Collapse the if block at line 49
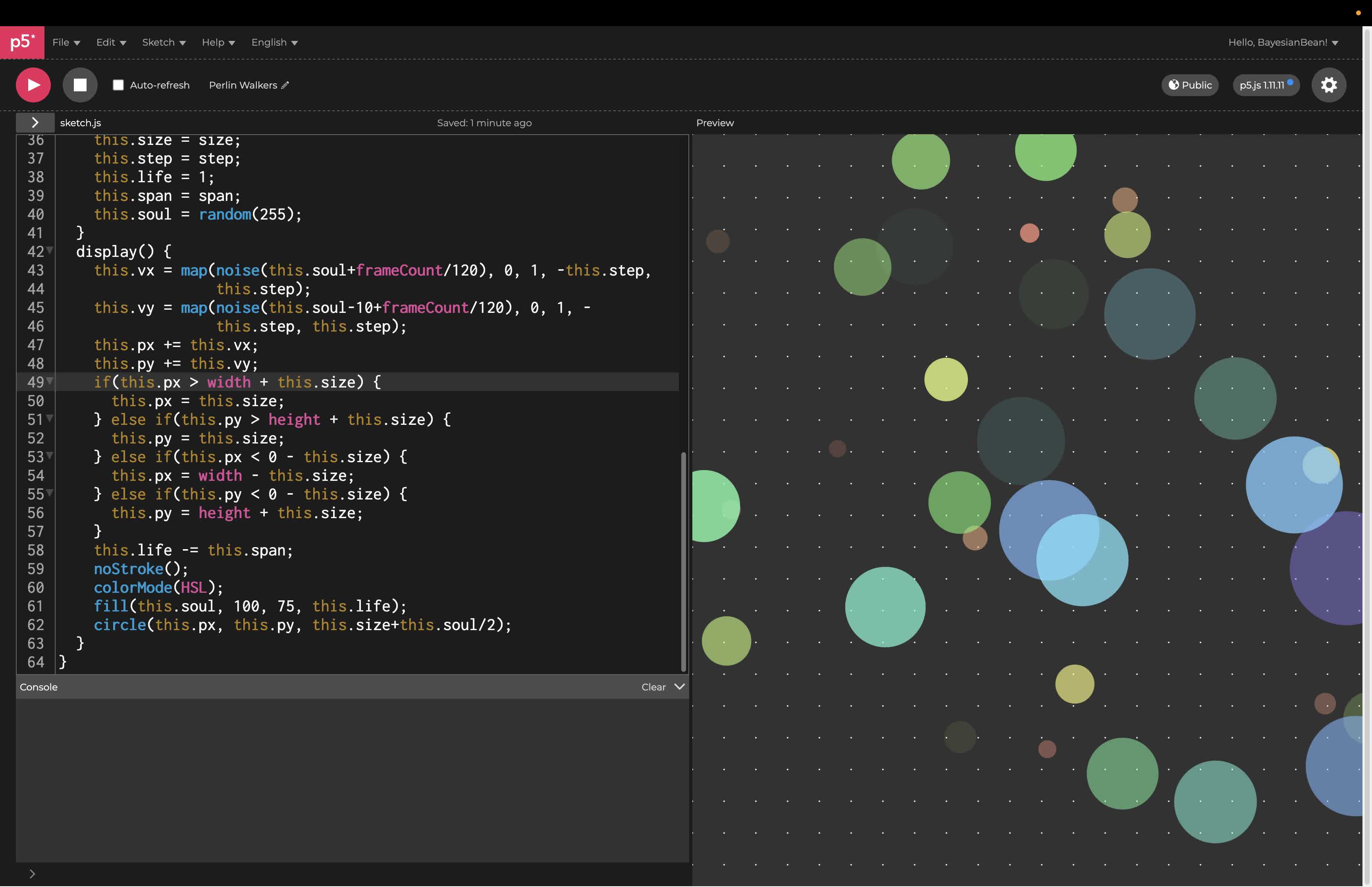The height and width of the screenshot is (887, 1372). 50,382
